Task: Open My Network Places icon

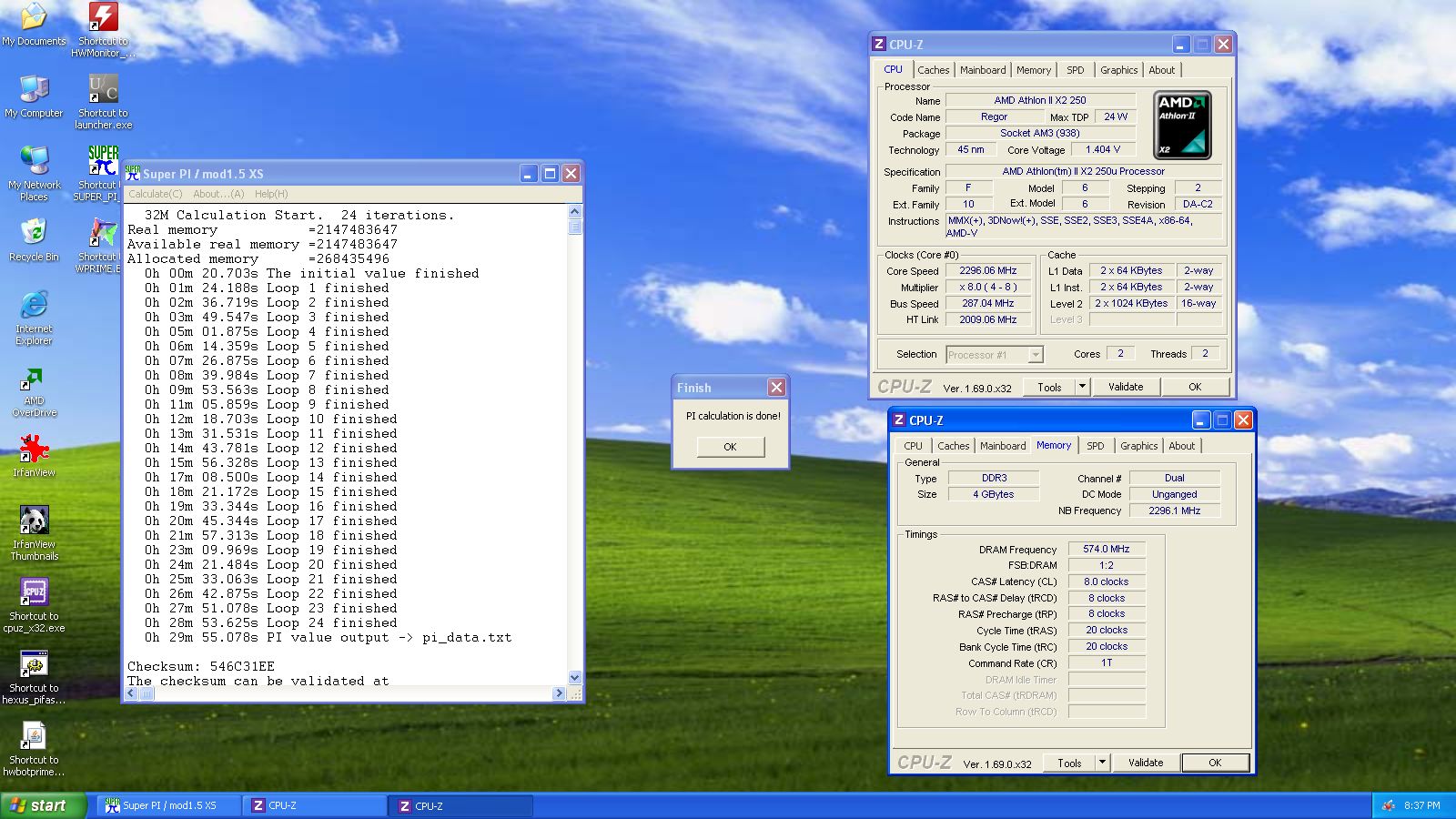Action: click(34, 161)
